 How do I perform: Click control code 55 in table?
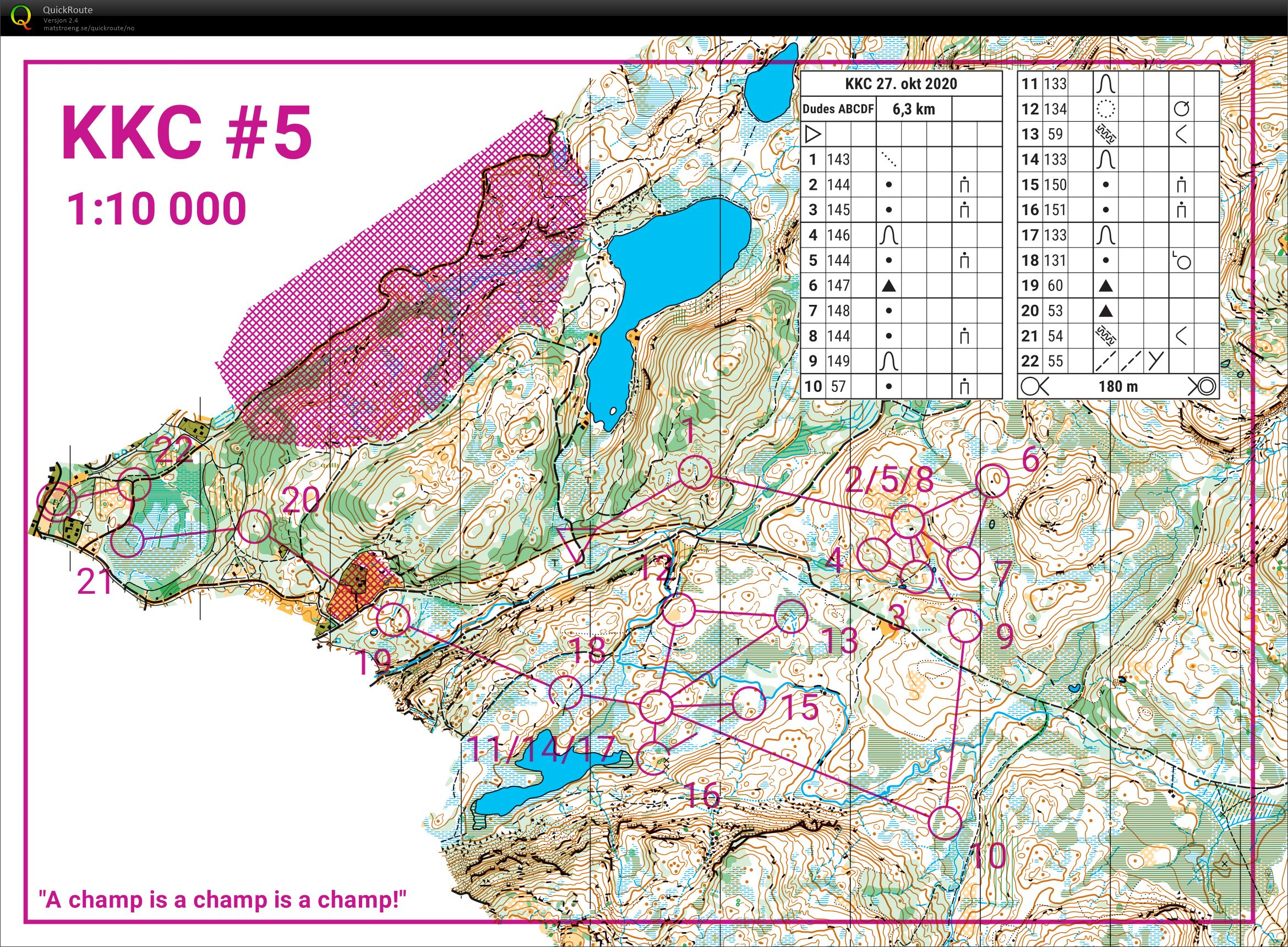1055,361
